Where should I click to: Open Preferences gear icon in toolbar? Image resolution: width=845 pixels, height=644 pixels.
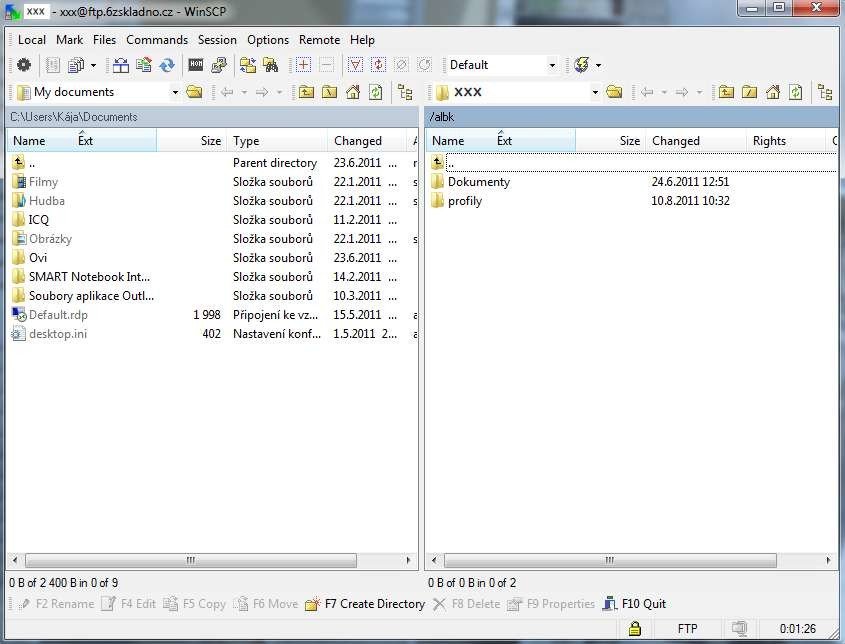pos(24,65)
